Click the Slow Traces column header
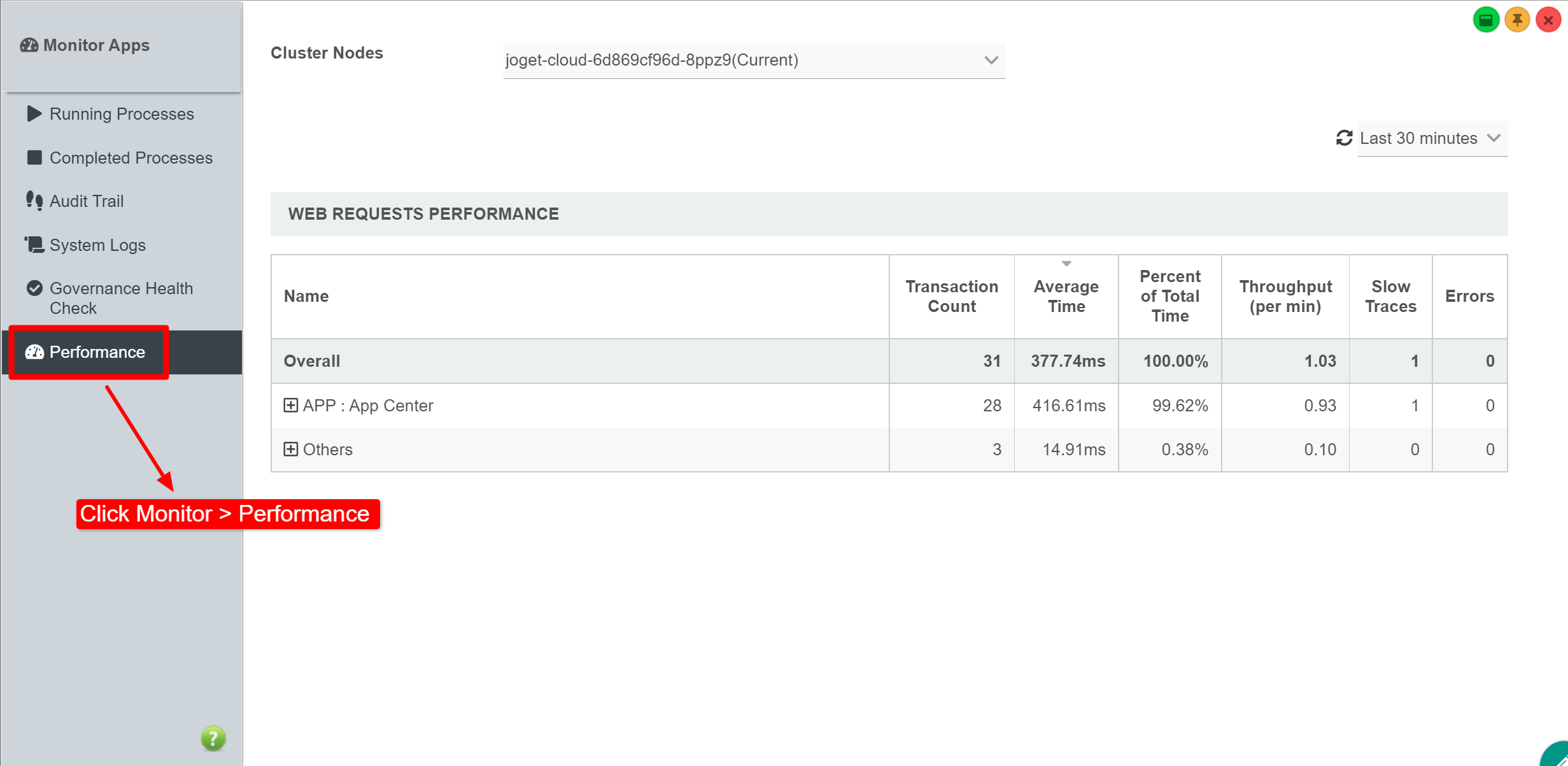 click(1390, 296)
